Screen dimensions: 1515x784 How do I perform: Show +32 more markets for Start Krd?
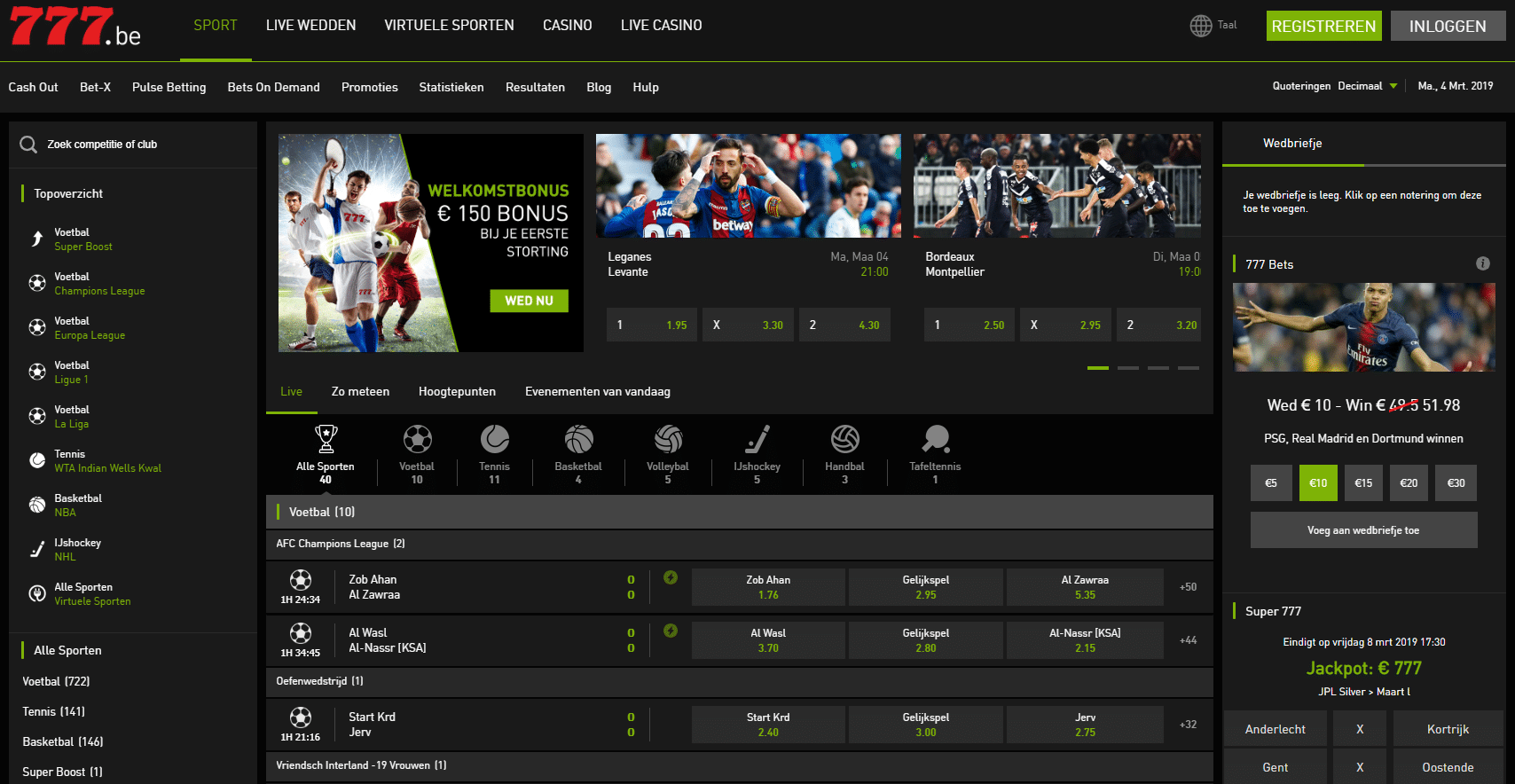click(1188, 725)
